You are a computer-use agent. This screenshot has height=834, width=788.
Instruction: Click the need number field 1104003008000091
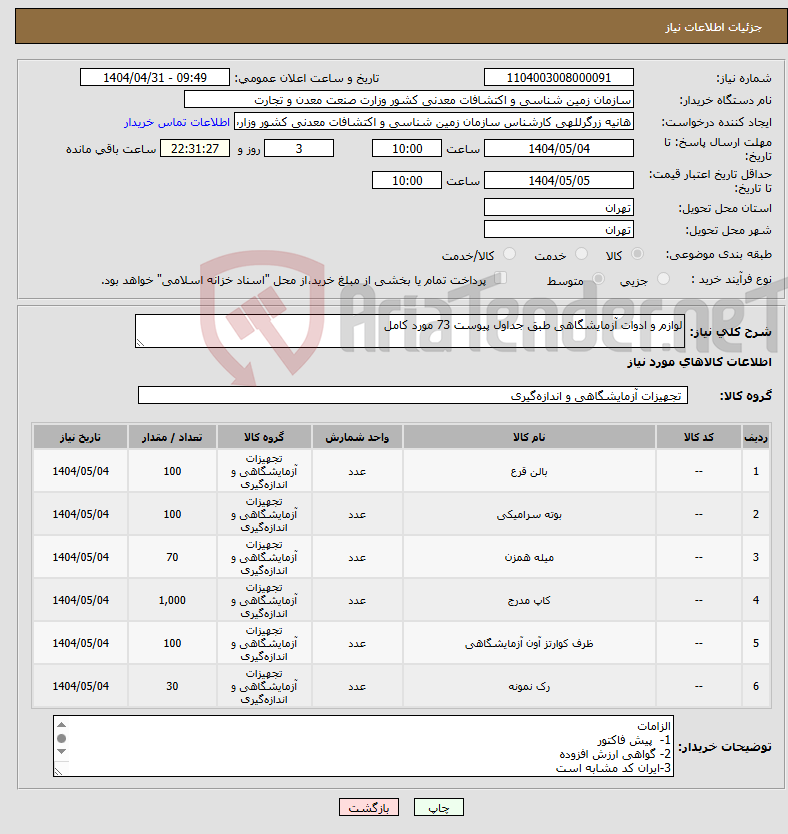pyautogui.click(x=559, y=78)
